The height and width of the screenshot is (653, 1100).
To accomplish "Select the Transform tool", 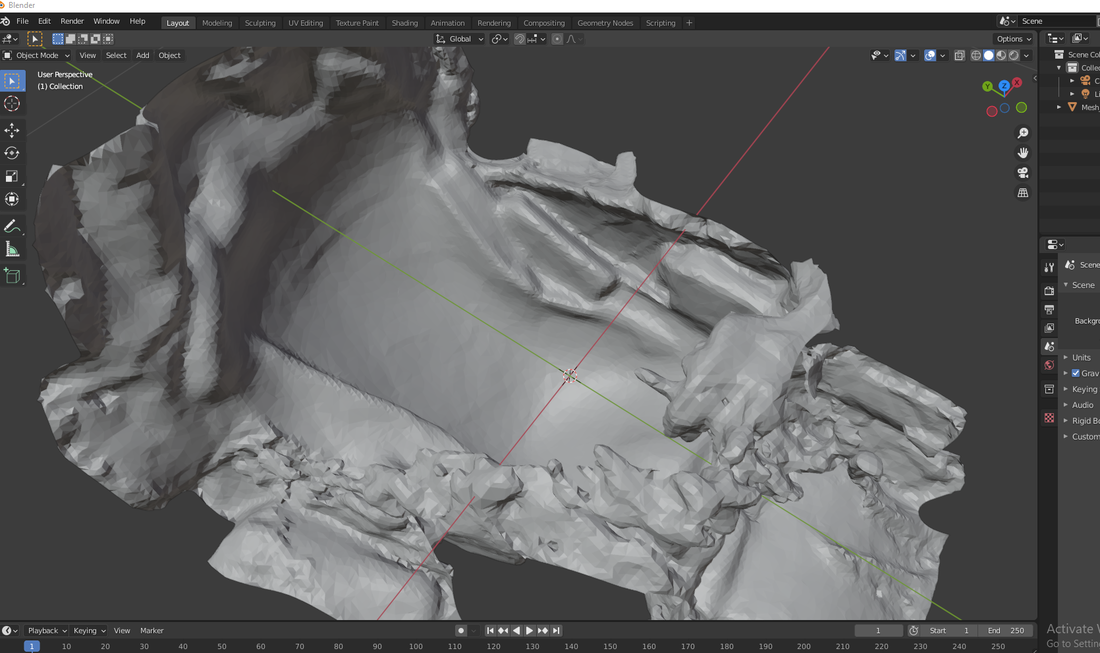I will (x=12, y=199).
